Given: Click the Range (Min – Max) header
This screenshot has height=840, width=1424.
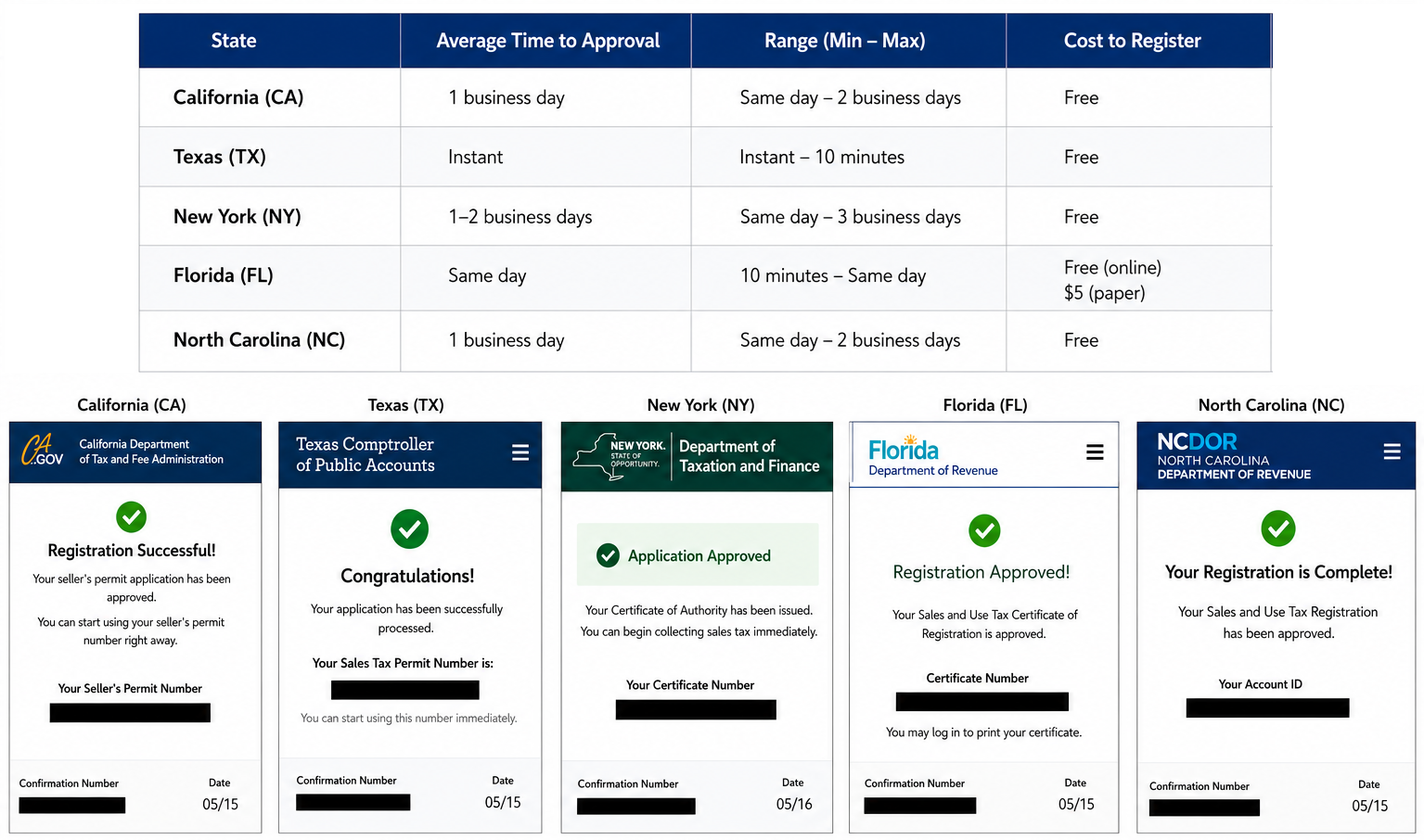Looking at the screenshot, I should coord(844,41).
